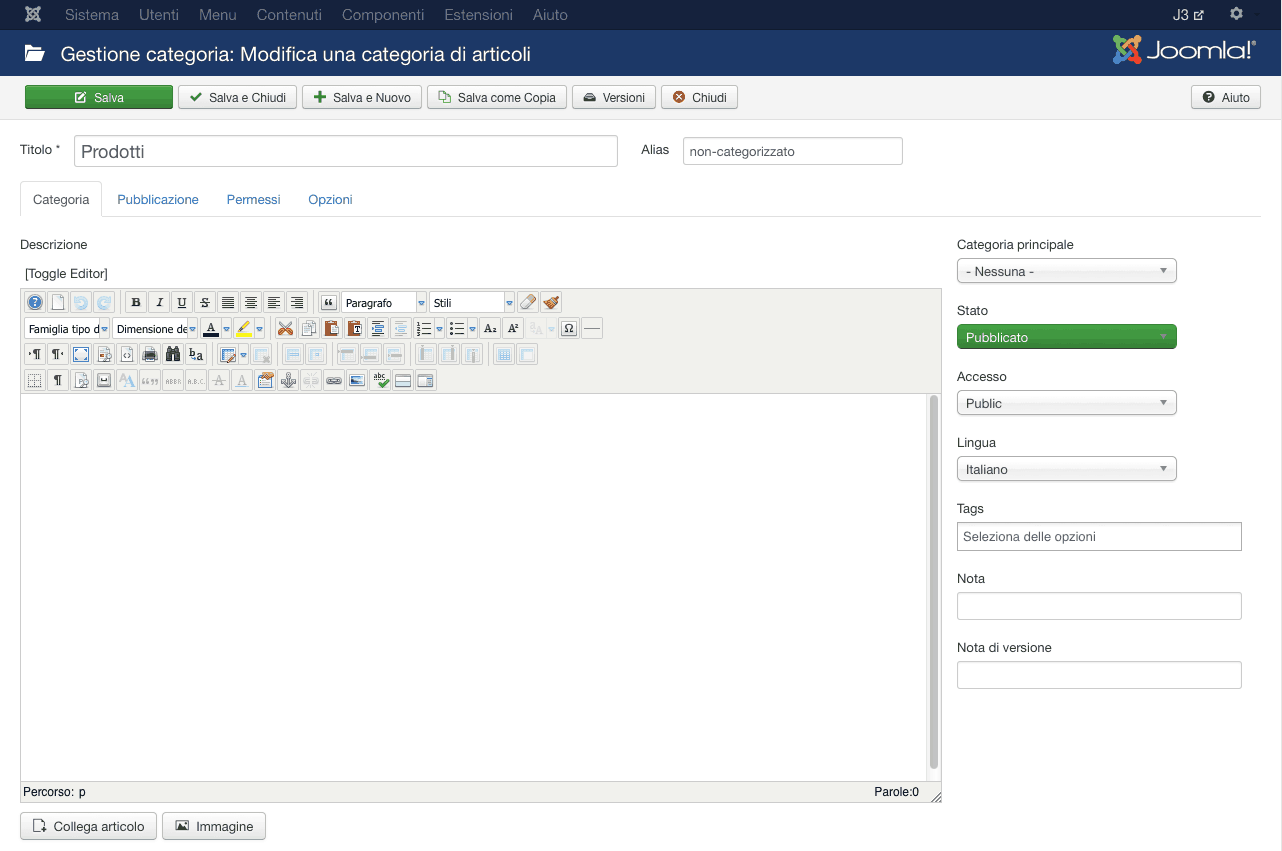This screenshot has width=1282, height=851.
Task: Toggle underline formatting in the editor
Action: coord(181,302)
